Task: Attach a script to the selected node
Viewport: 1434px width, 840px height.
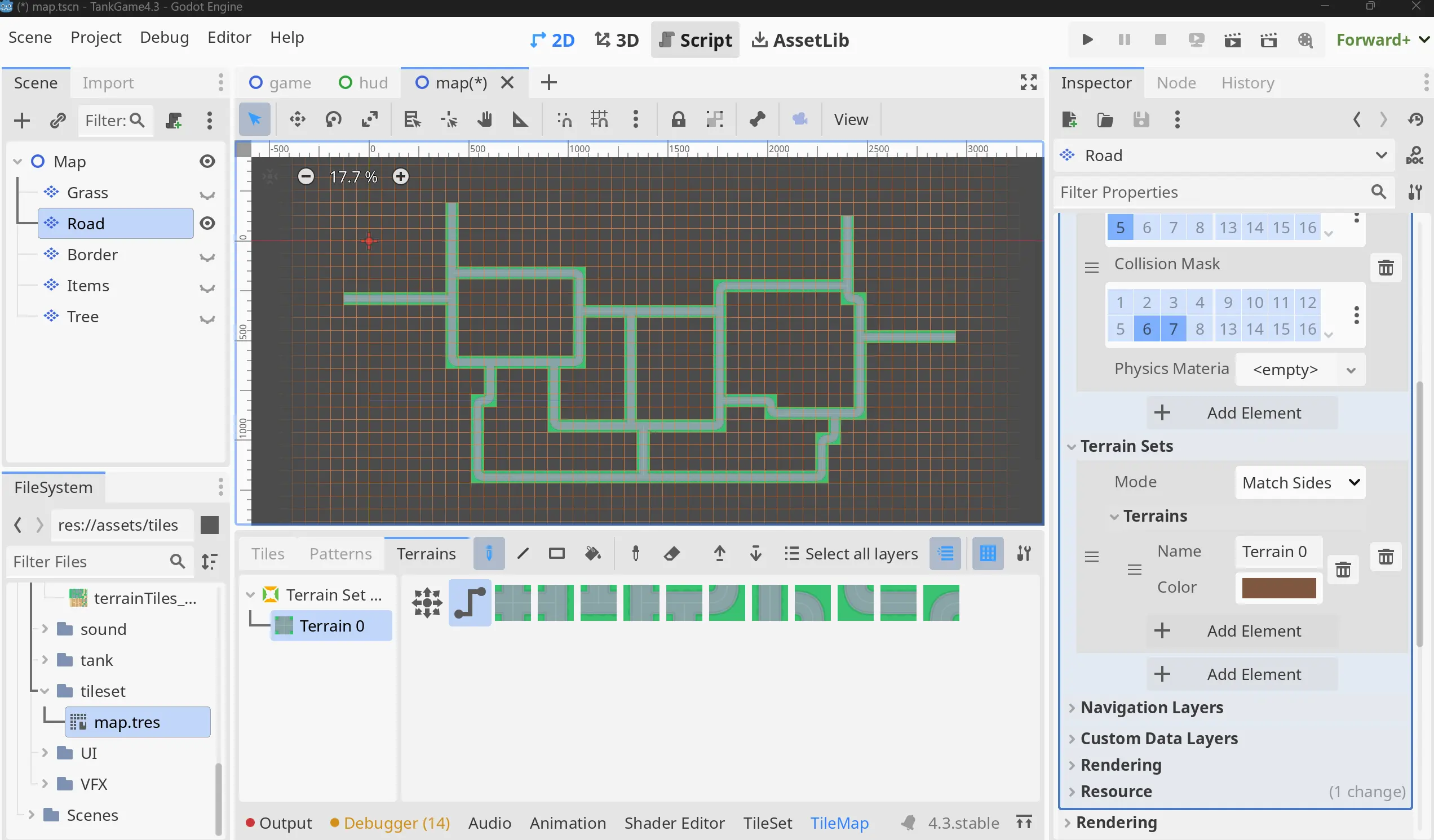Action: point(174,121)
